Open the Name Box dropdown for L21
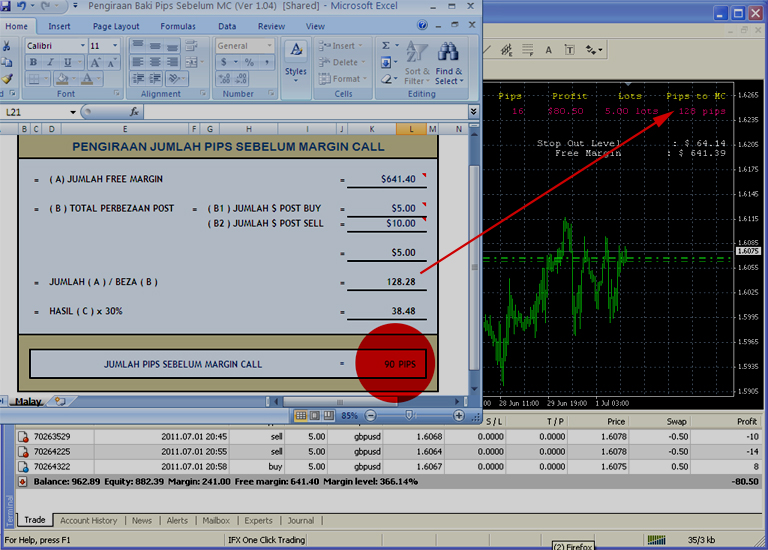The width and height of the screenshot is (768, 550). (73, 112)
